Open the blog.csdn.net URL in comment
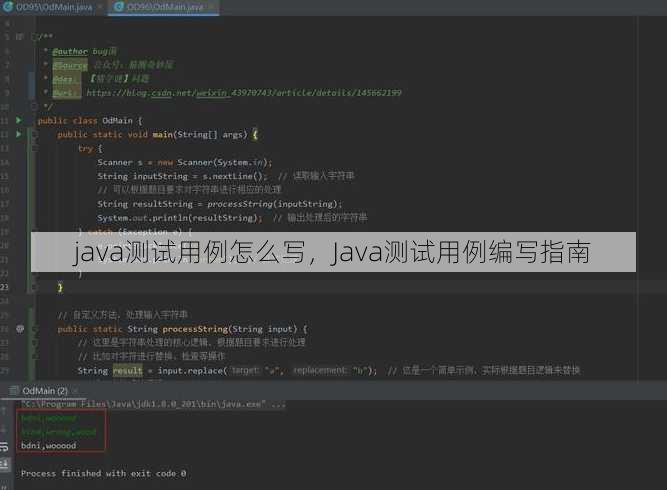This screenshot has height=490, width=667. pos(244,93)
